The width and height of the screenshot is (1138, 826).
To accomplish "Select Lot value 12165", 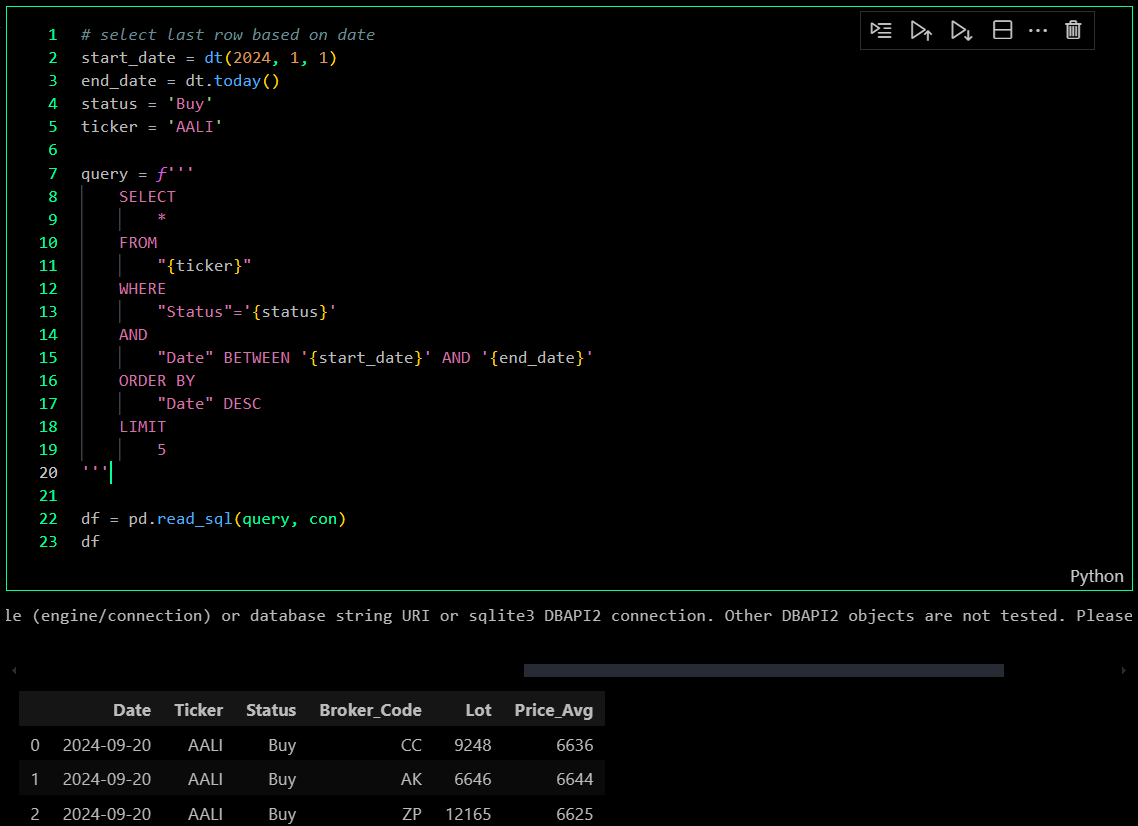I will coord(468,814).
